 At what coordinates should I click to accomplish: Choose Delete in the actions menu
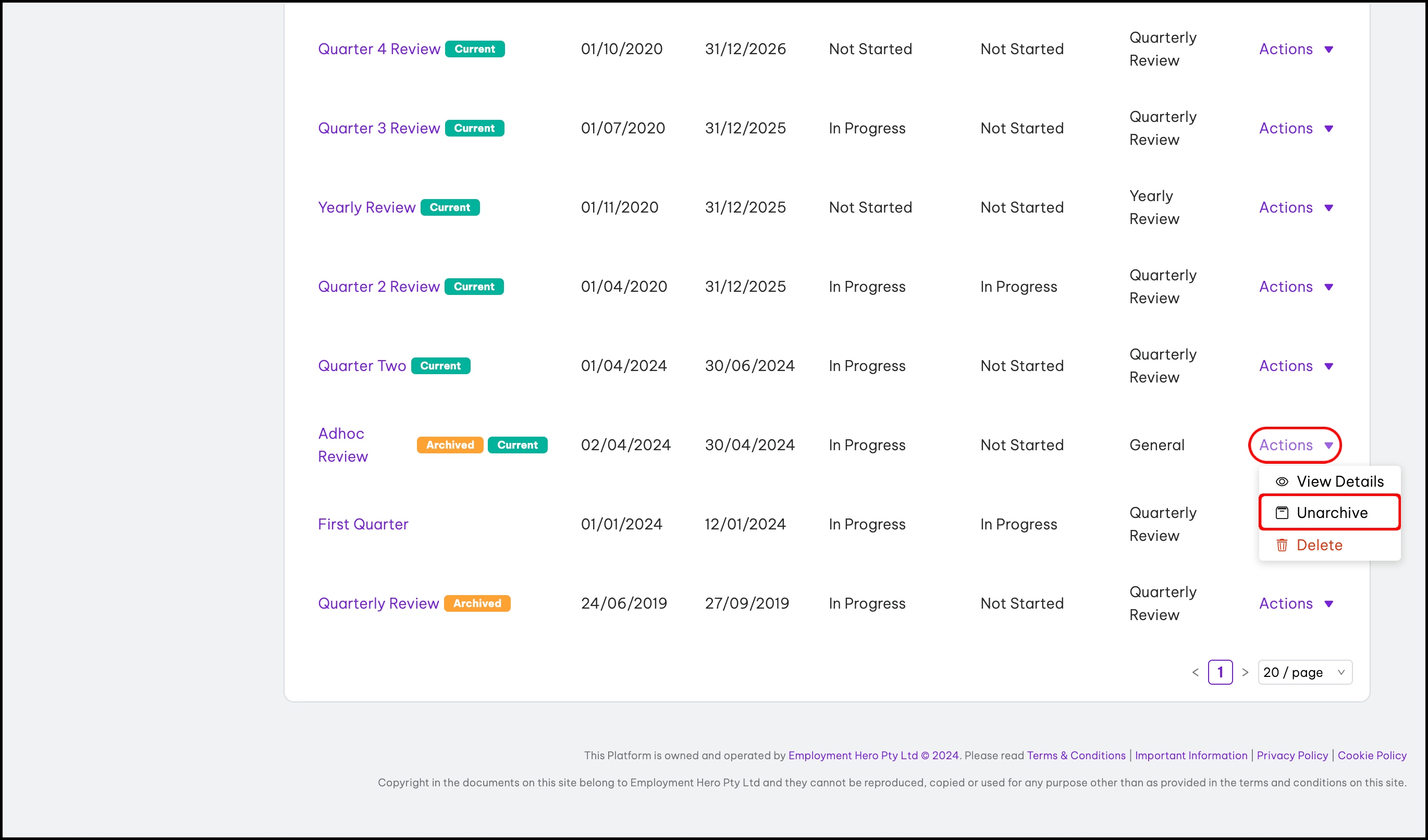tap(1319, 545)
